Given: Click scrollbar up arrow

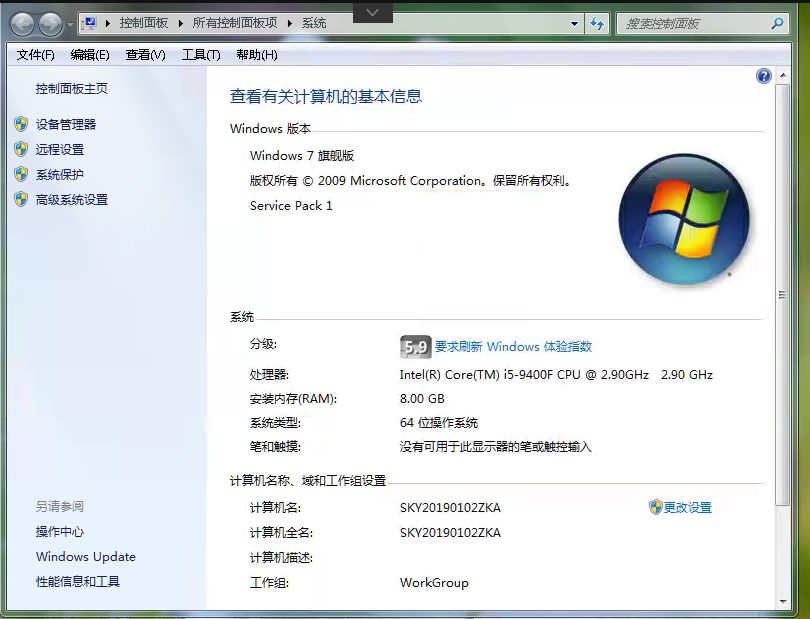Looking at the screenshot, I should (x=783, y=75).
